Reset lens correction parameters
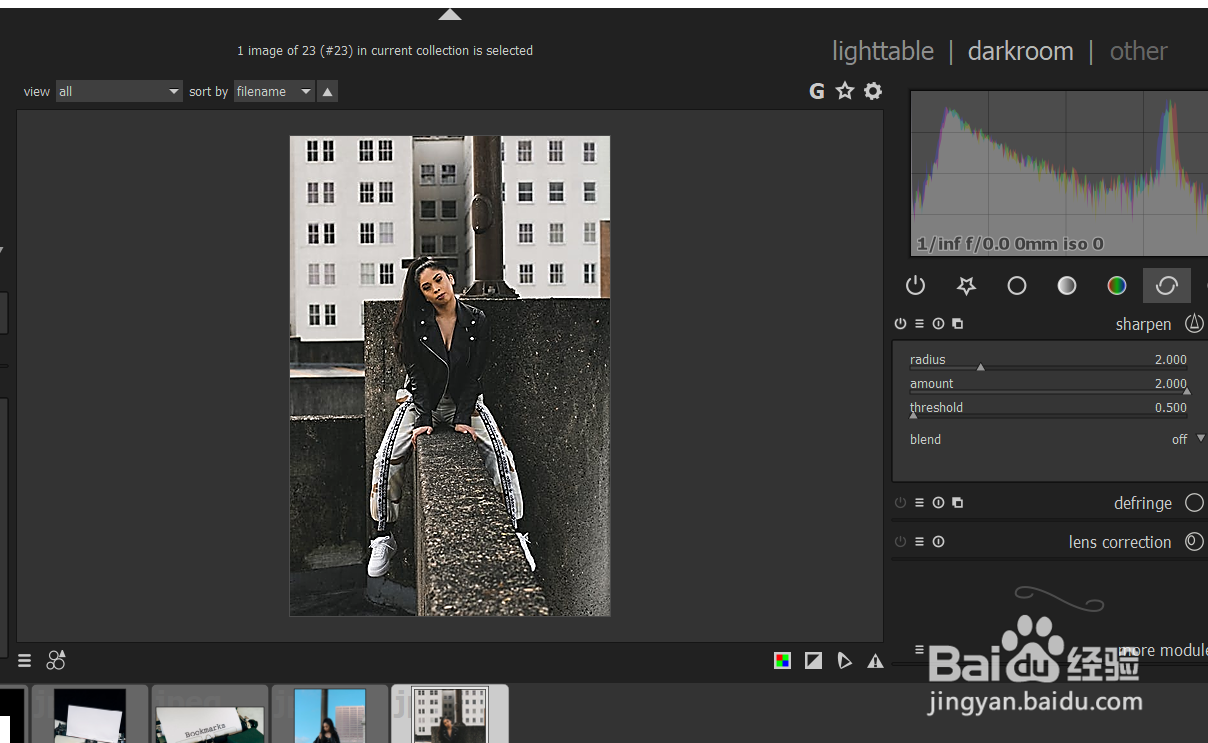 tap(938, 542)
